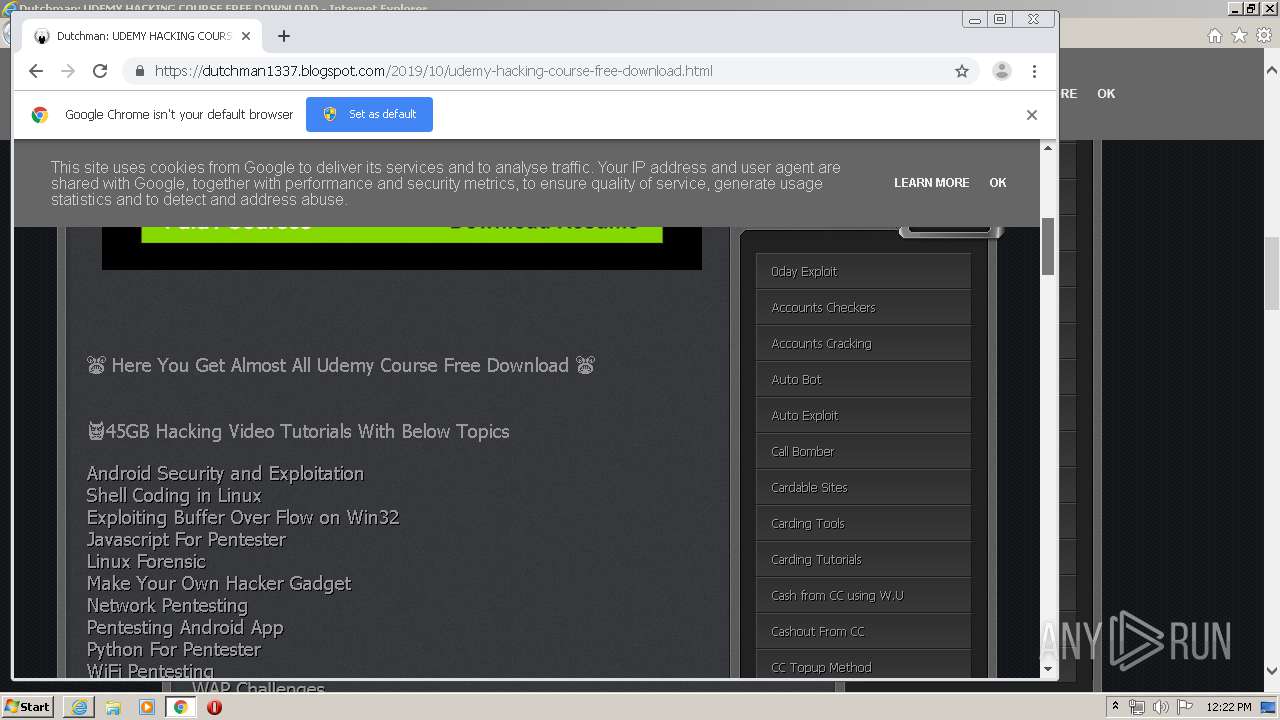Viewport: 1280px width, 720px height.
Task: Open the Accounts Cracking category
Action: click(x=864, y=343)
